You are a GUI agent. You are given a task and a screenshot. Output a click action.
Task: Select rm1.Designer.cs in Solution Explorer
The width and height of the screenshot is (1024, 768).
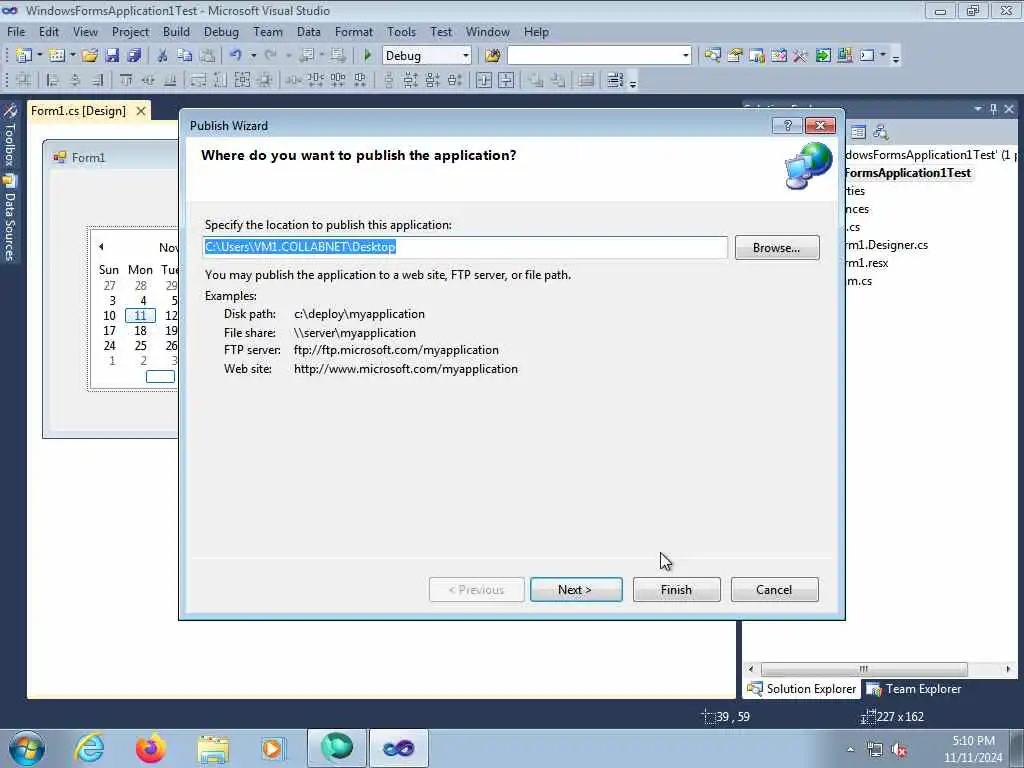[887, 245]
